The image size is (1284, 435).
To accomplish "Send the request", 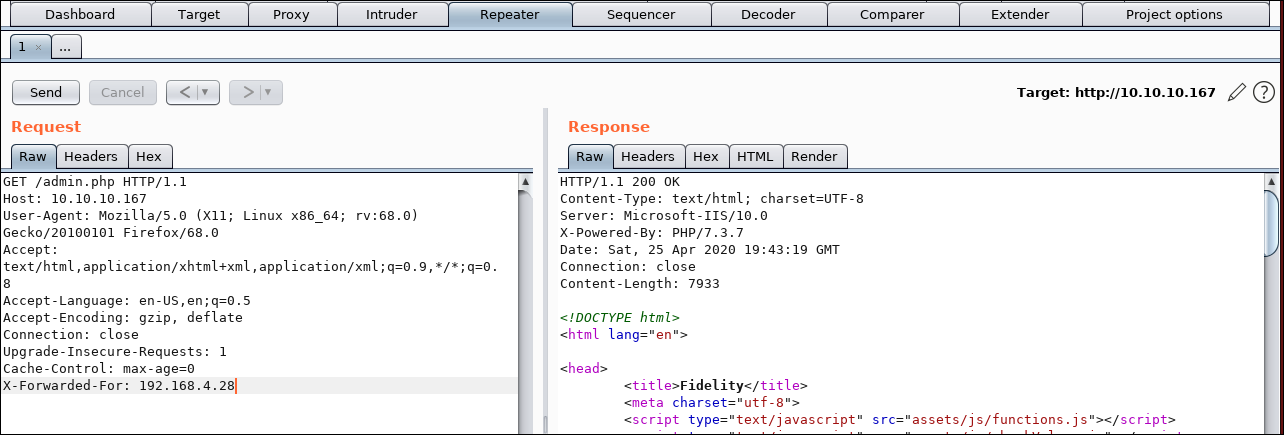I will [x=46, y=92].
